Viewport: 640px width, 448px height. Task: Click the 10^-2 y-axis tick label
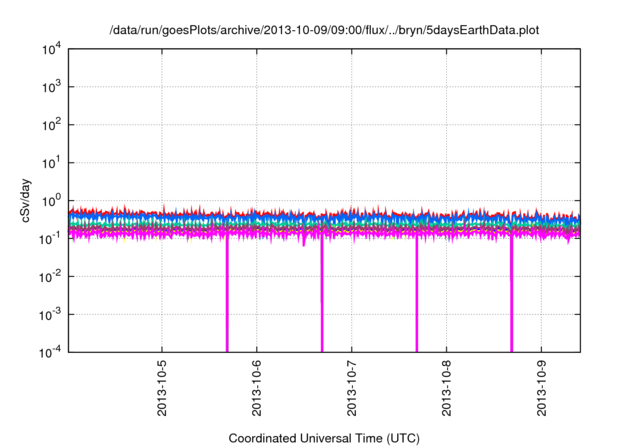click(x=50, y=277)
